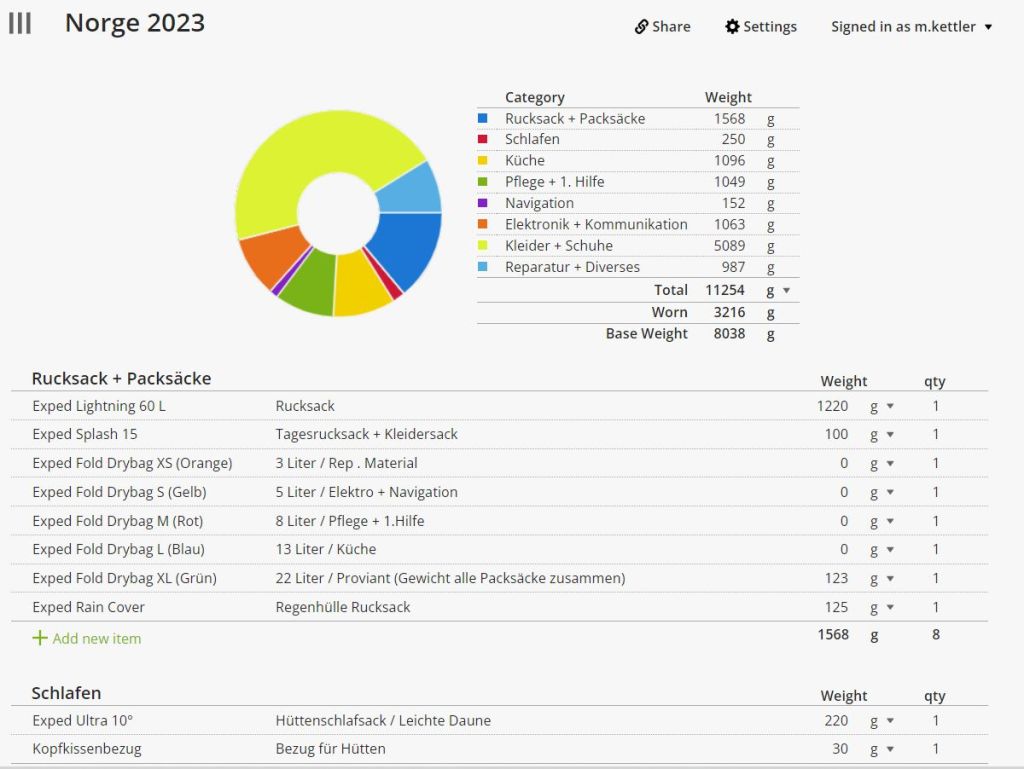The image size is (1024, 769).
Task: Open the Signed in as m.kettler dropdown
Action: (912, 27)
